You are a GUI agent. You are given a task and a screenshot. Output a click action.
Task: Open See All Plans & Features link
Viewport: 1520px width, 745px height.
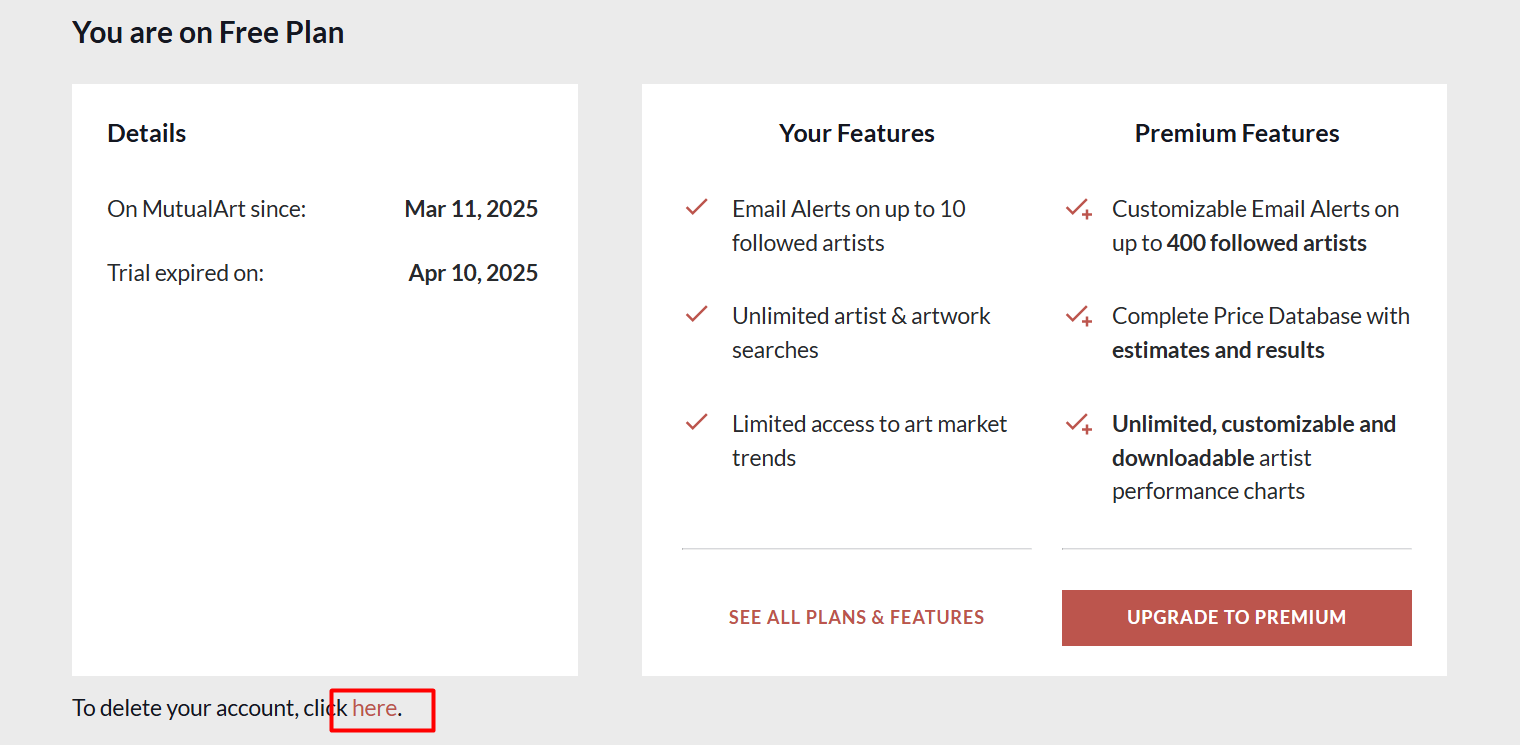[856, 618]
